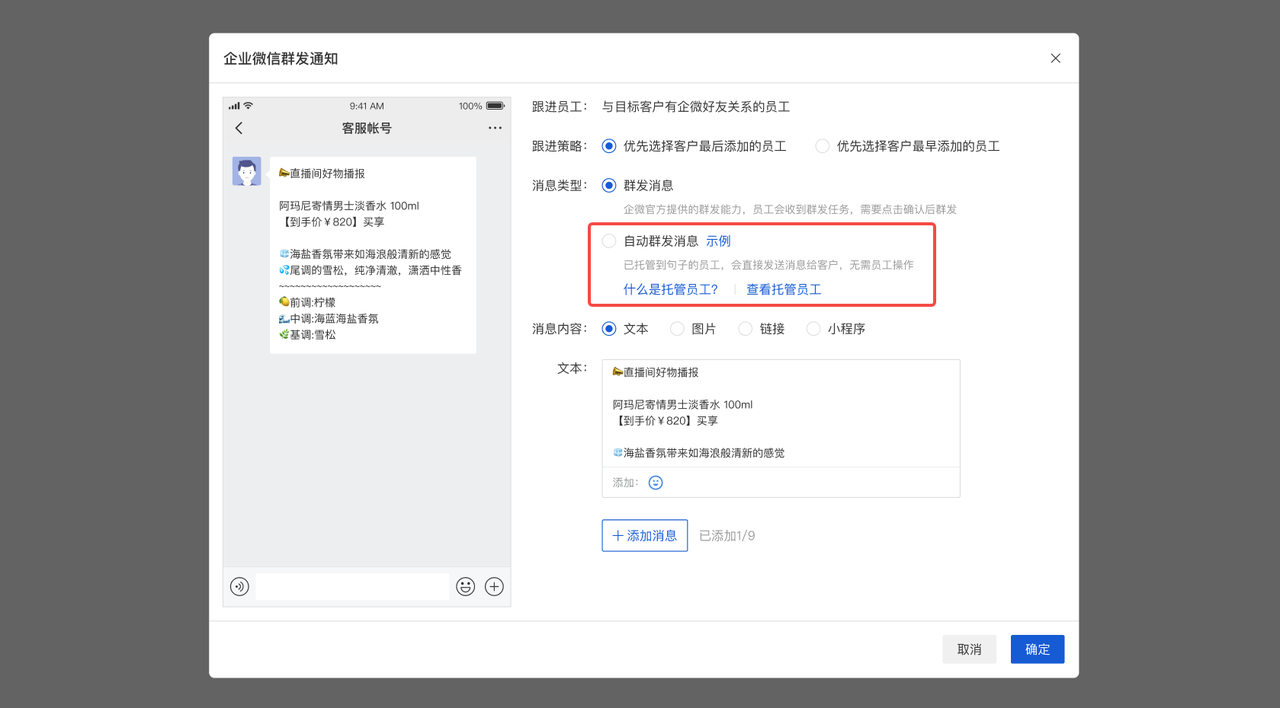Screen dimensions: 1280x708
Task: Select 文本 as message content
Action: (x=609, y=329)
